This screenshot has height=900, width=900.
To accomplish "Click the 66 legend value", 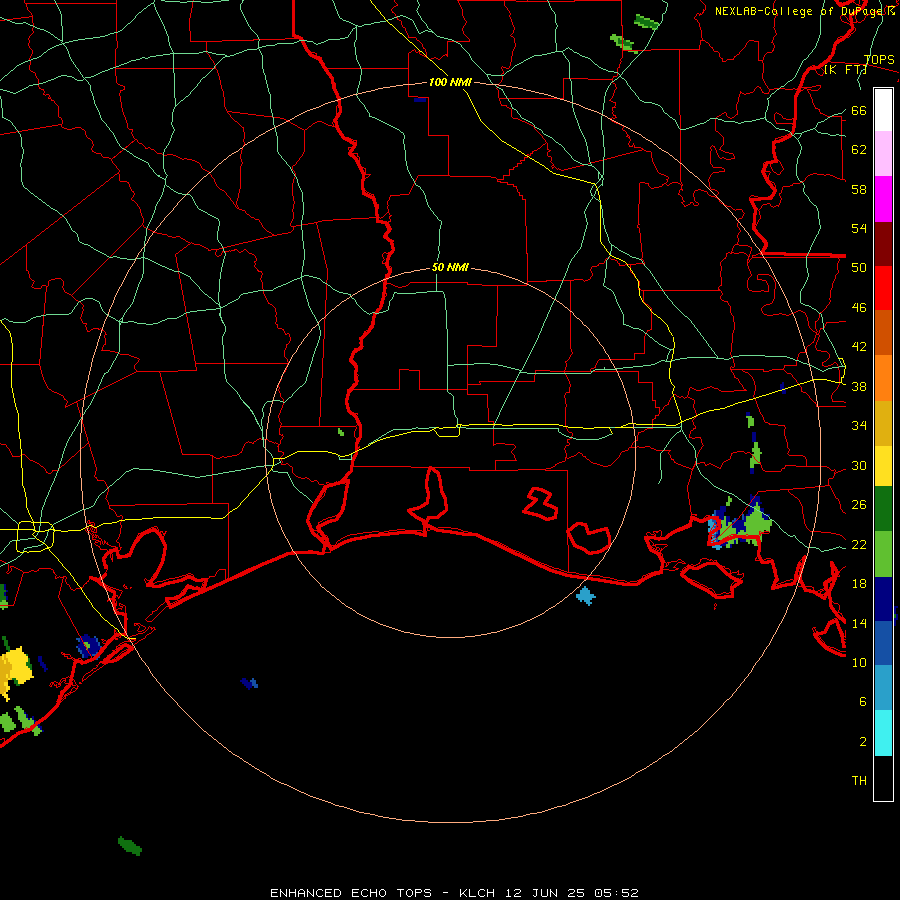I will pos(859,110).
